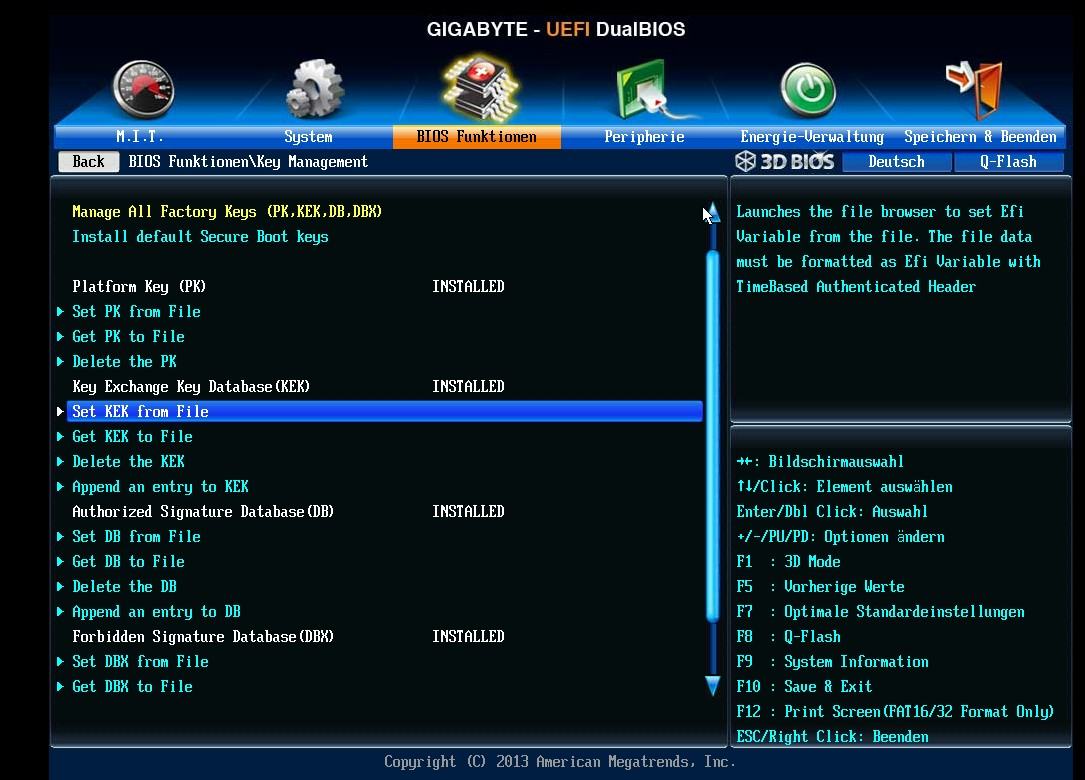Click the ESC/Right Click: Beenden hint

point(832,736)
